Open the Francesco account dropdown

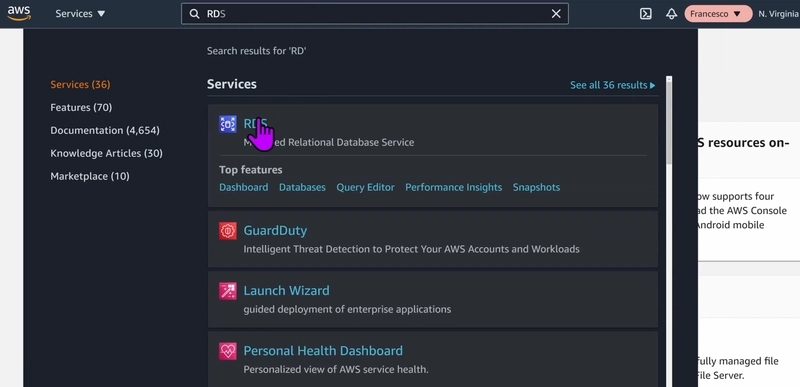(x=718, y=14)
